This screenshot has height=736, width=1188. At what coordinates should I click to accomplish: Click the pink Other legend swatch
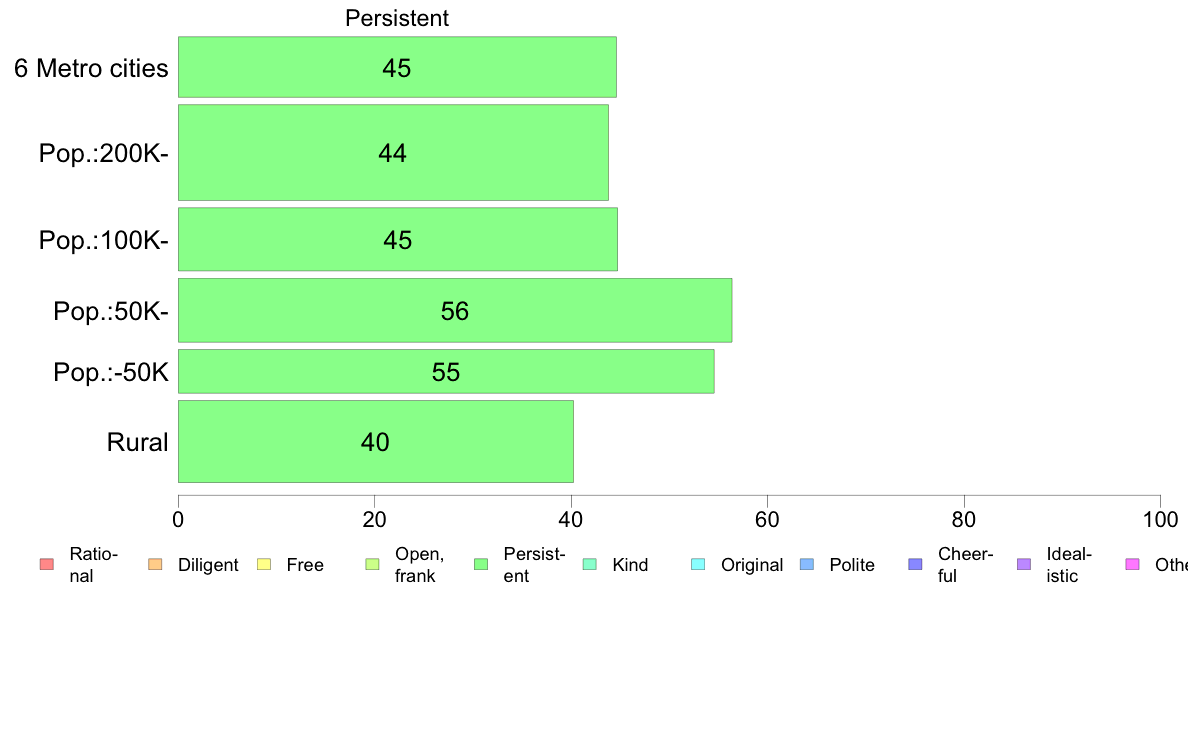click(x=1133, y=565)
